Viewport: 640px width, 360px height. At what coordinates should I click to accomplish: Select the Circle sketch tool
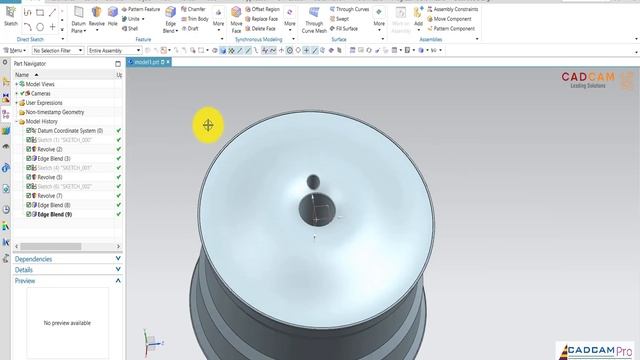pos(40,27)
